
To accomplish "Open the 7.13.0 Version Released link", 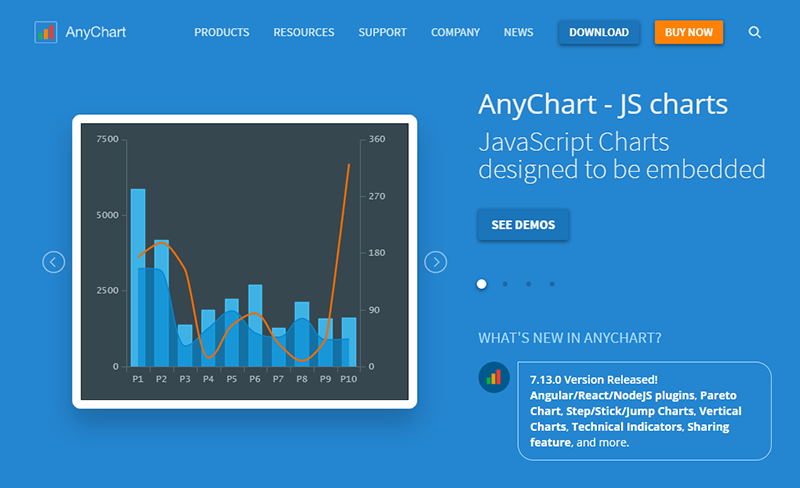I will pos(594,380).
